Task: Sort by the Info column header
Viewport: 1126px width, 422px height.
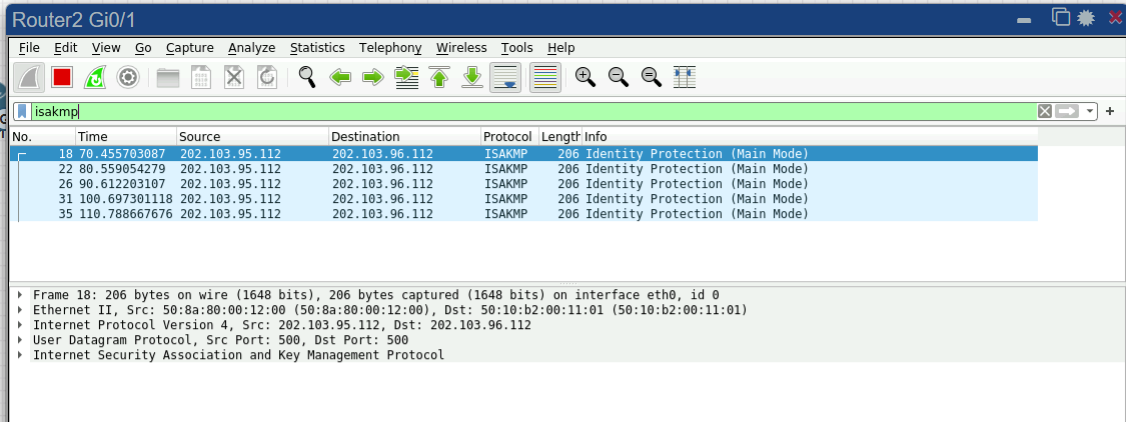Action: (809, 136)
